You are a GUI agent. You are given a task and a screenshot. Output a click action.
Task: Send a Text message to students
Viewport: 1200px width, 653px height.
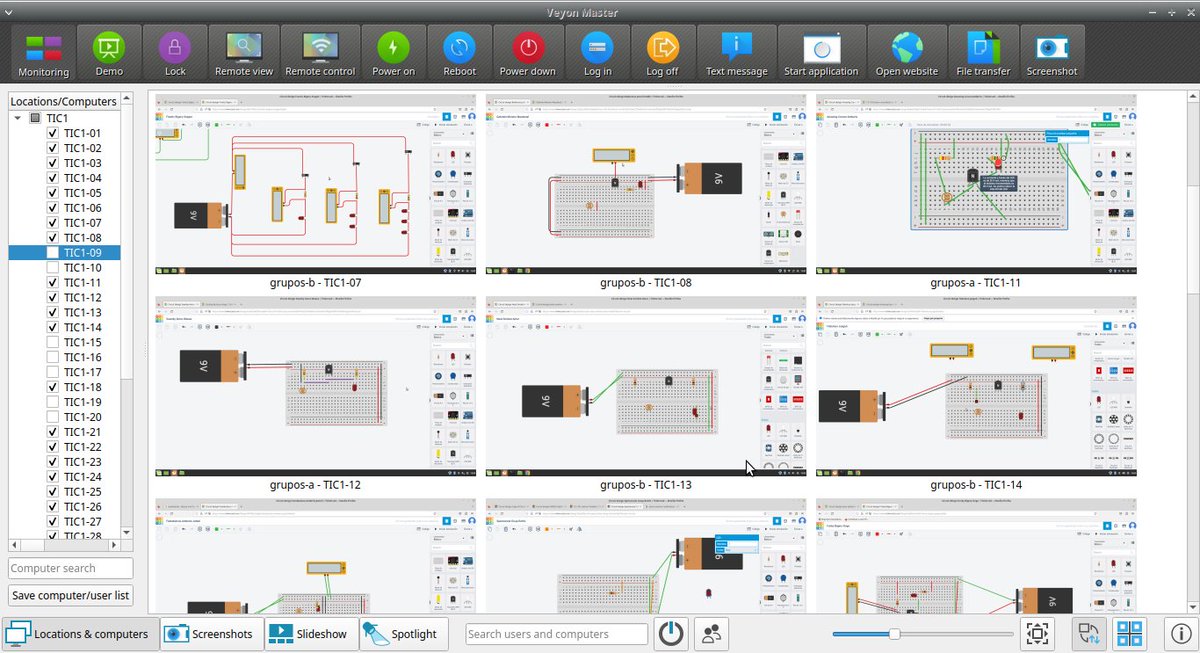(x=737, y=52)
